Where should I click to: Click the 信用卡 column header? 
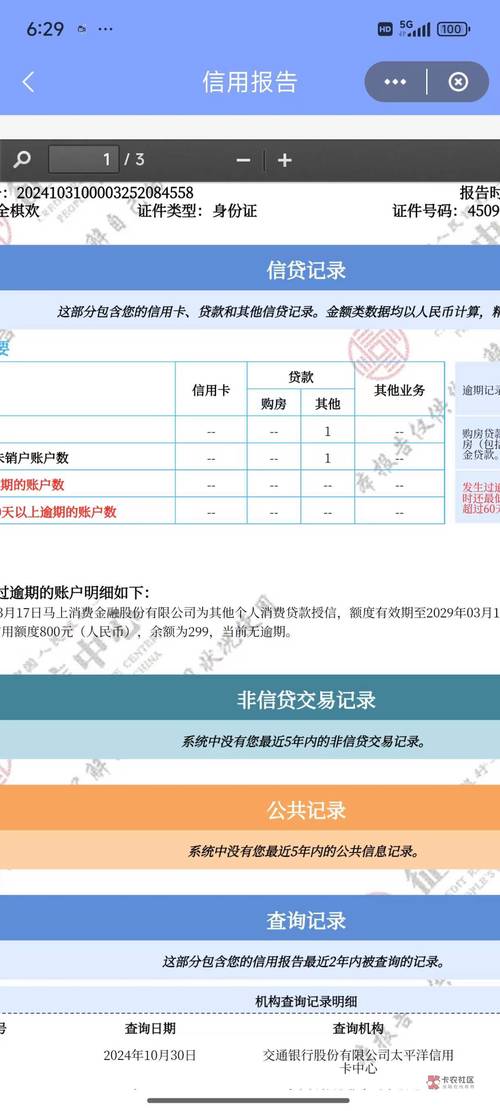click(x=211, y=390)
